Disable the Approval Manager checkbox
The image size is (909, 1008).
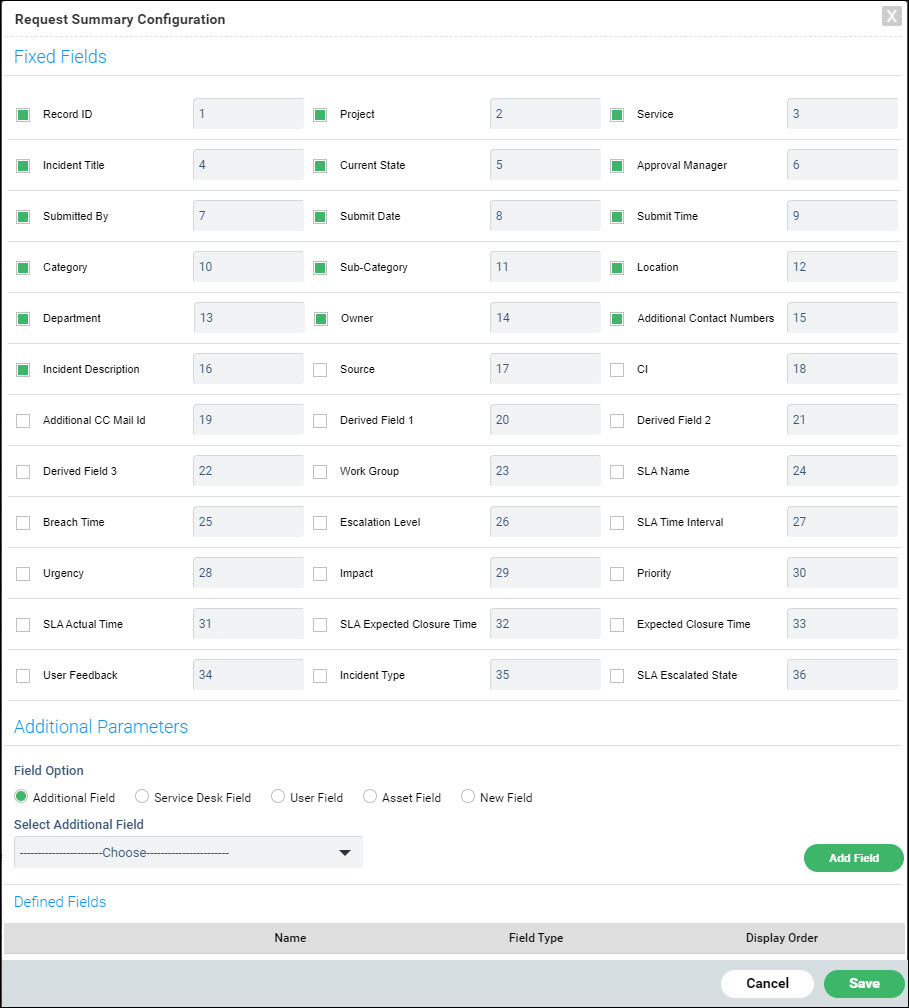click(x=617, y=166)
